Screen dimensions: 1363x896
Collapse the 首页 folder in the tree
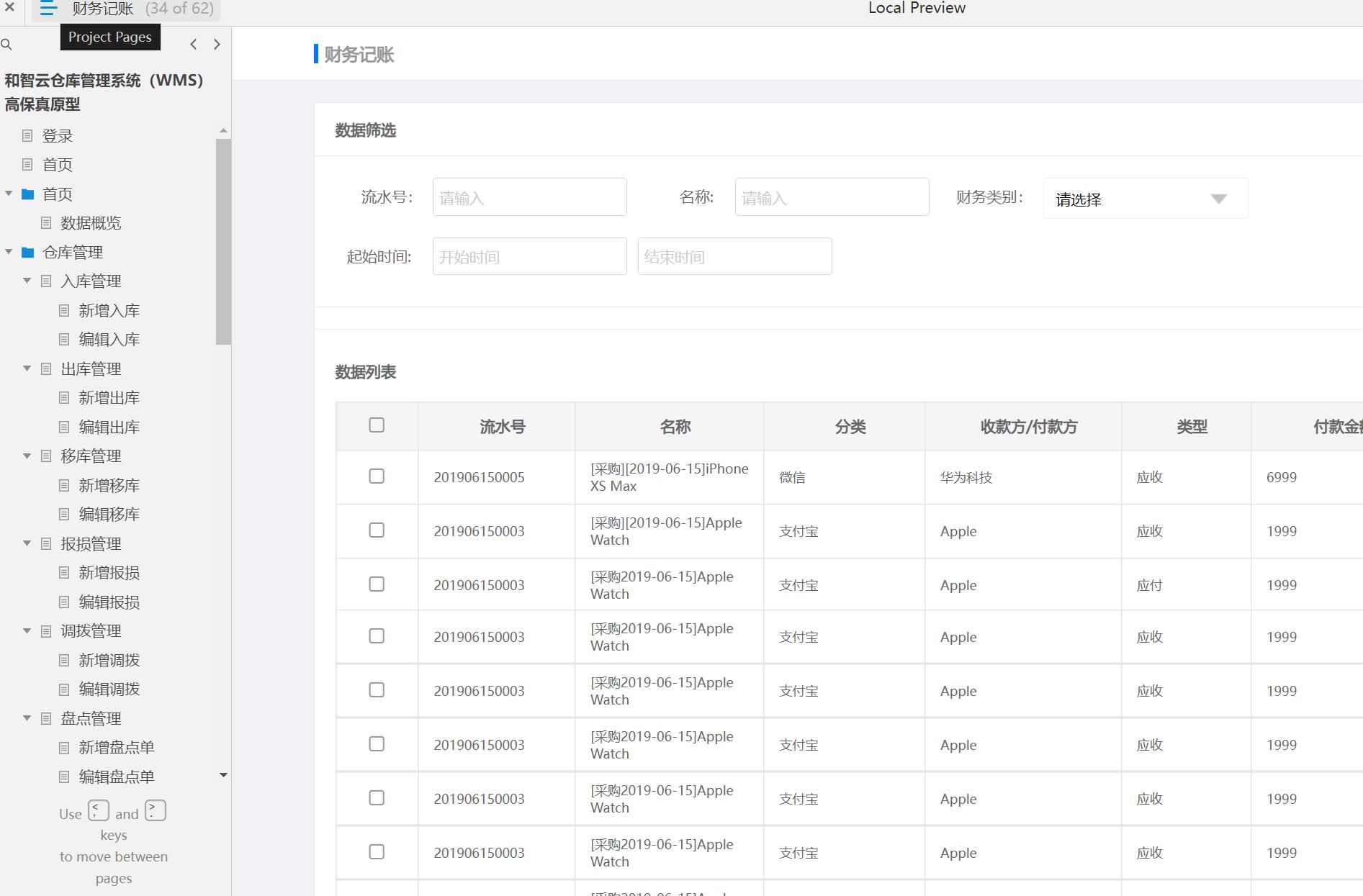(x=9, y=194)
